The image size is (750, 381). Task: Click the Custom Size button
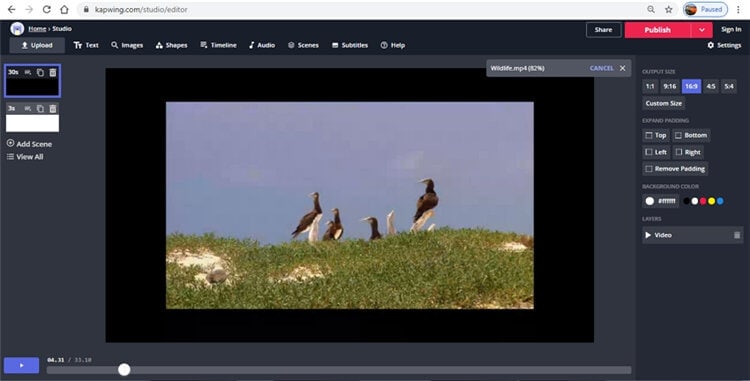[663, 103]
